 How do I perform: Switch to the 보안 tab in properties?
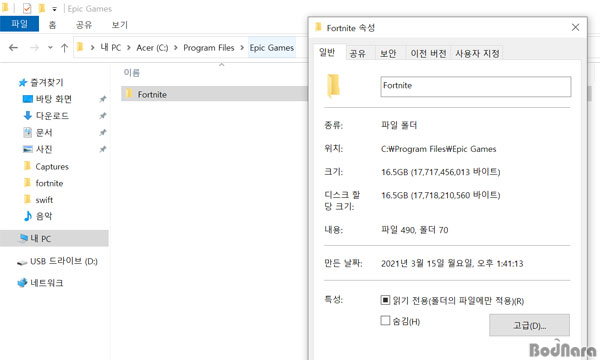point(388,54)
